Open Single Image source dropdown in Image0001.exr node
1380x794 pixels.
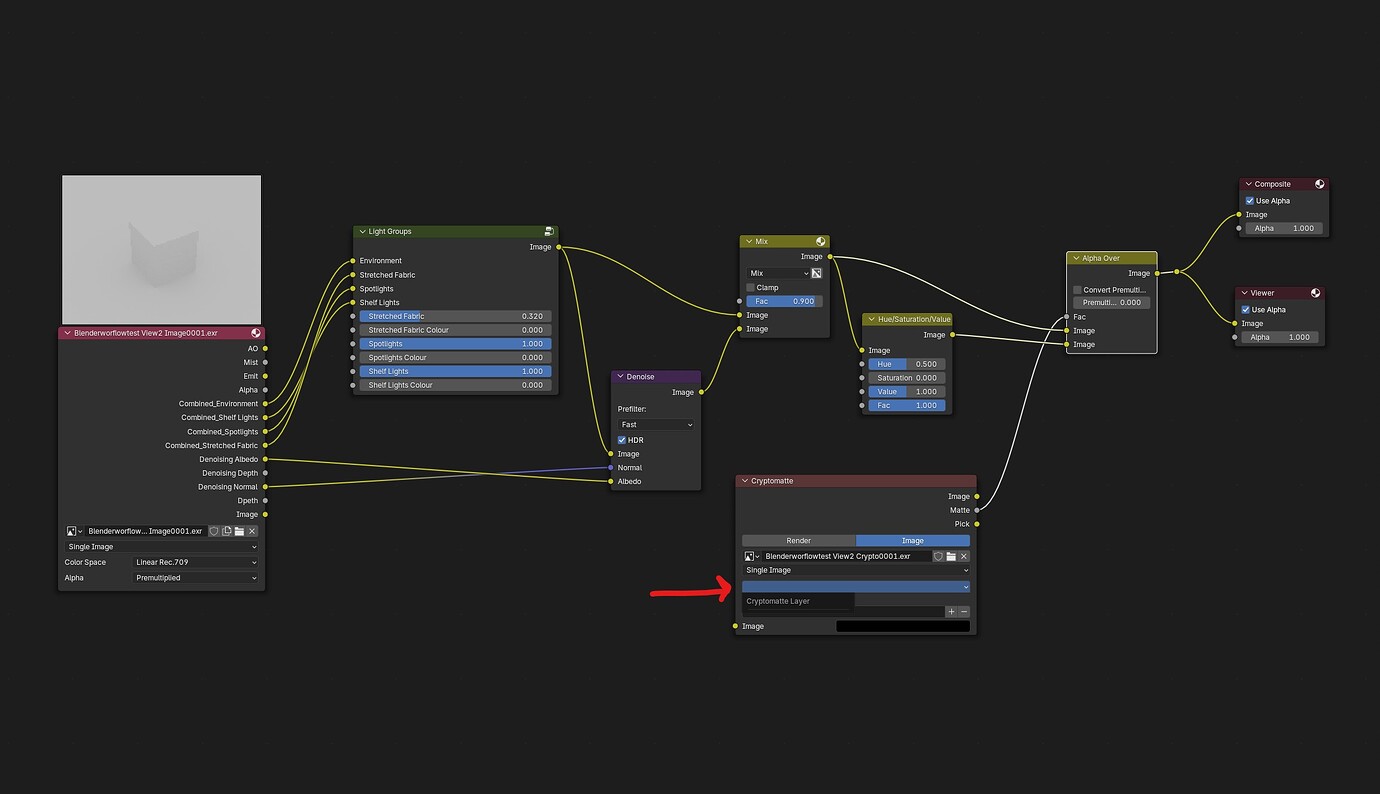tap(161, 547)
